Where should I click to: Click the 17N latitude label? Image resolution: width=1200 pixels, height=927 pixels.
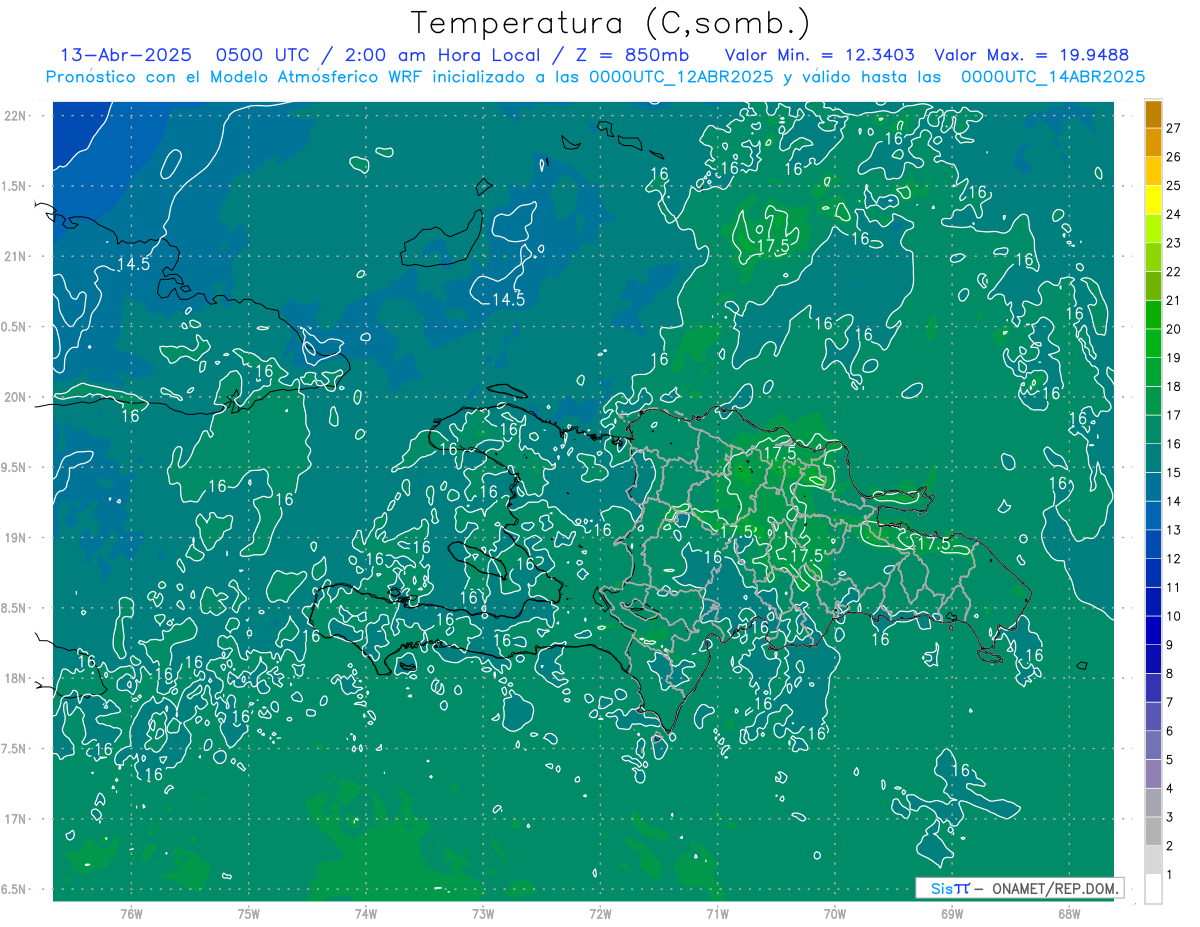point(17,819)
